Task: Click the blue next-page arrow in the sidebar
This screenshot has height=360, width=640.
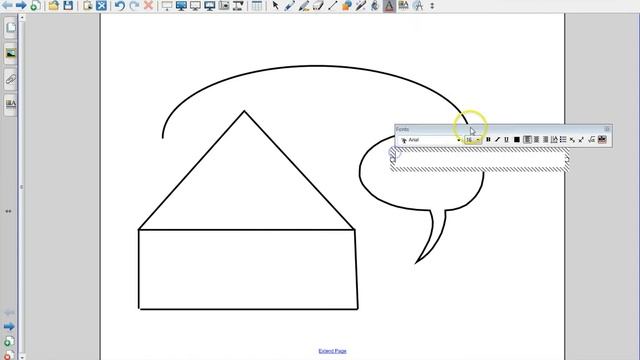Action: pos(9,327)
